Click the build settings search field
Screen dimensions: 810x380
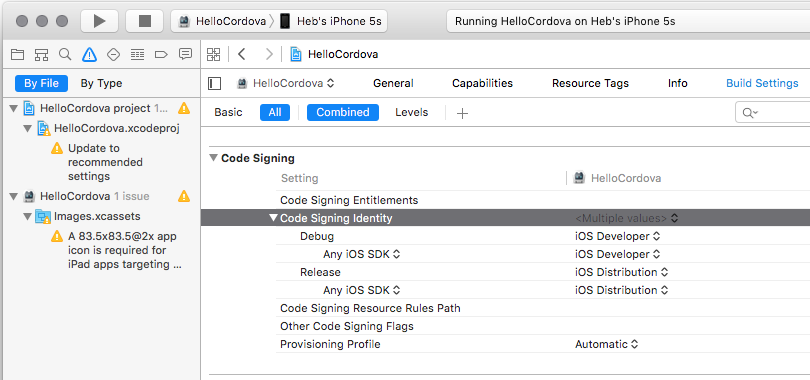point(773,112)
